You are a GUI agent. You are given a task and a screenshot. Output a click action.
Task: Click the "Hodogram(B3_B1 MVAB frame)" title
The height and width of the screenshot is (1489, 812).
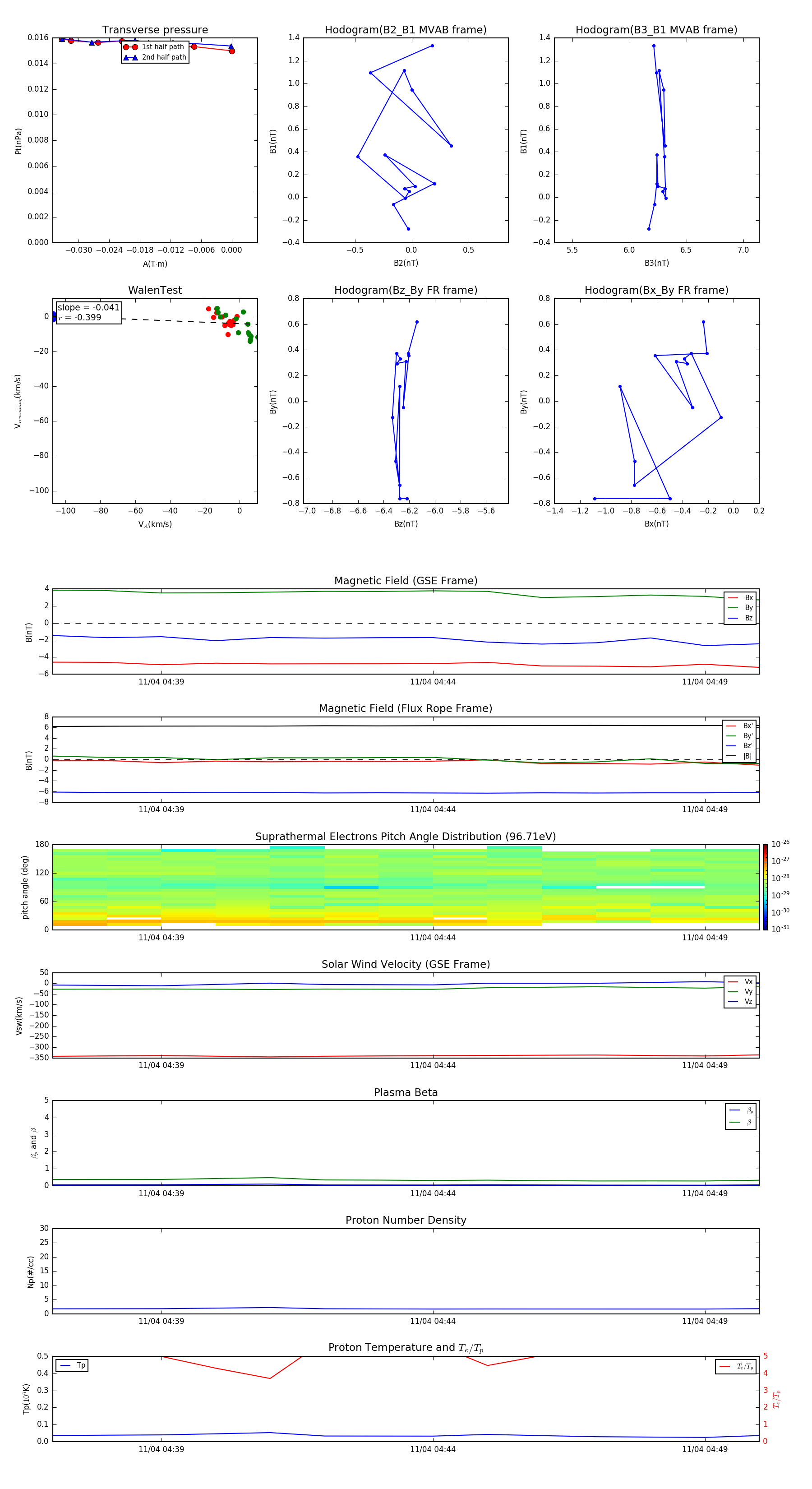(x=656, y=30)
